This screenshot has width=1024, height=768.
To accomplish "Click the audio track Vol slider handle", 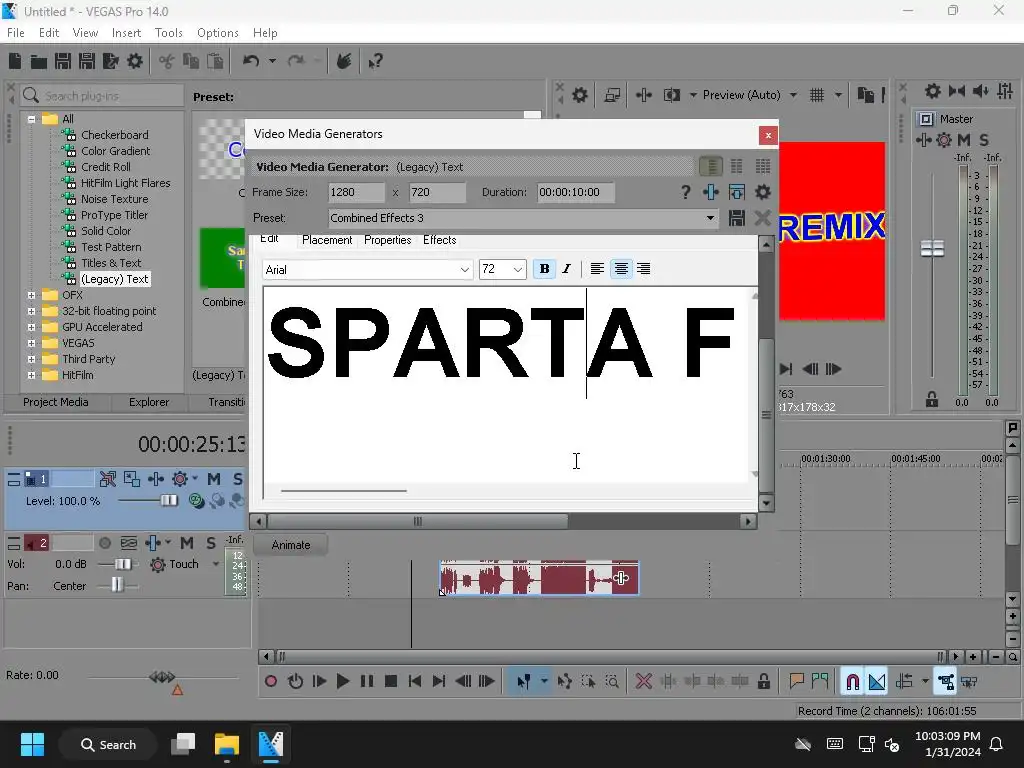I will pyautogui.click(x=122, y=564).
